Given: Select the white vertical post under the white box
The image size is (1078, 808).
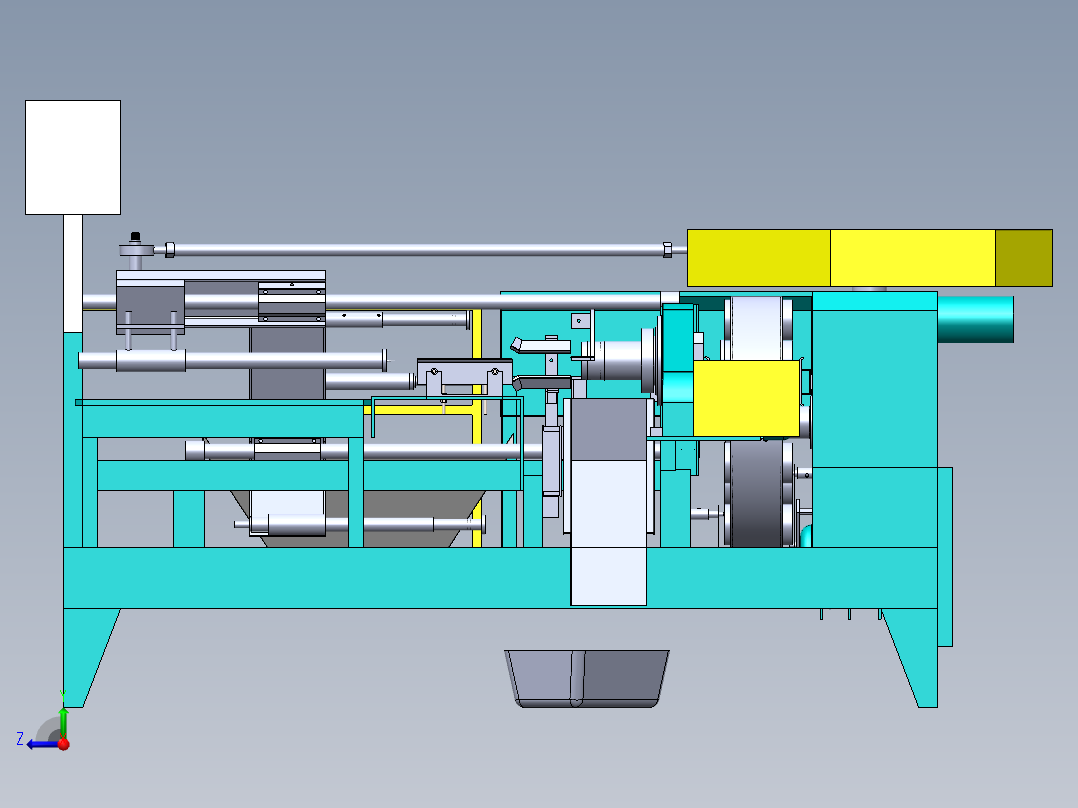Looking at the screenshot, I should (x=73, y=273).
